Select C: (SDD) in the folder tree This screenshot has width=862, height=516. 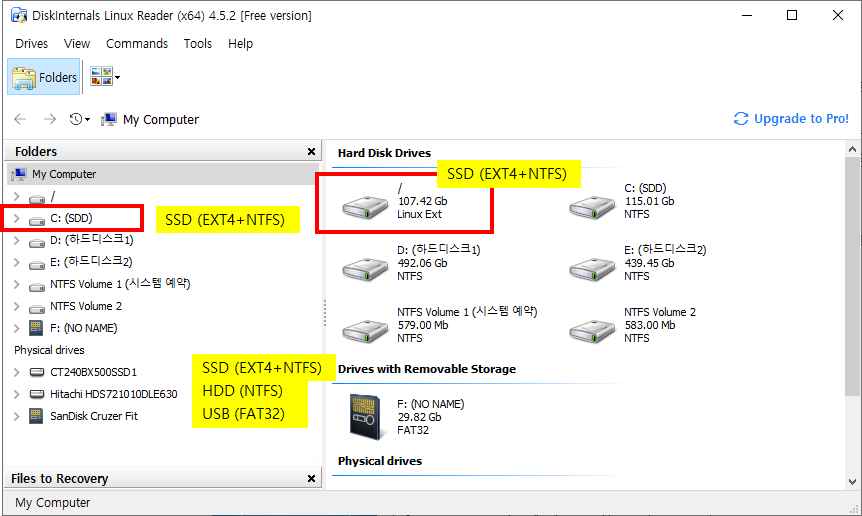click(71, 218)
